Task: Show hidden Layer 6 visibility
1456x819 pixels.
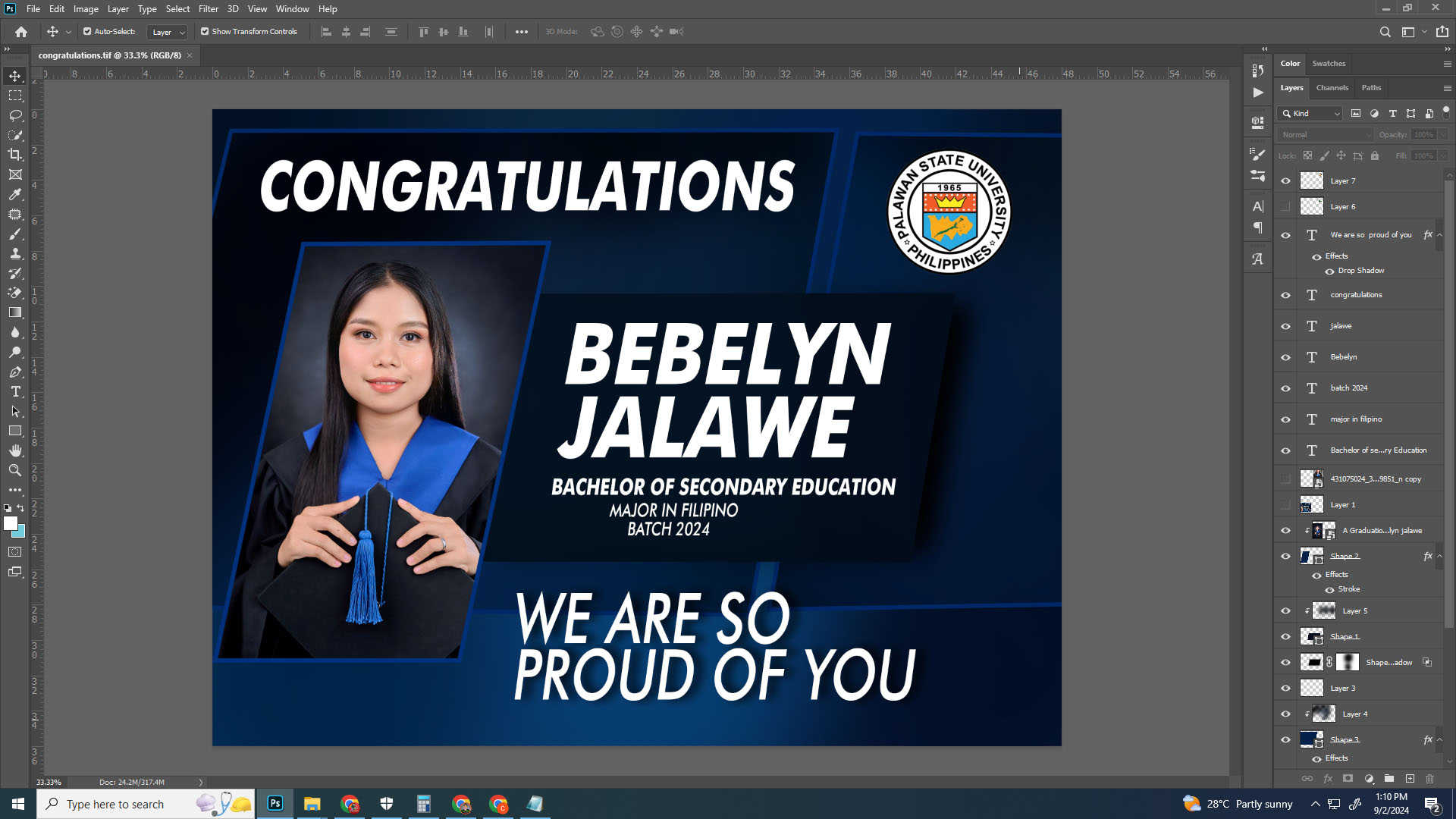Action: [1285, 206]
